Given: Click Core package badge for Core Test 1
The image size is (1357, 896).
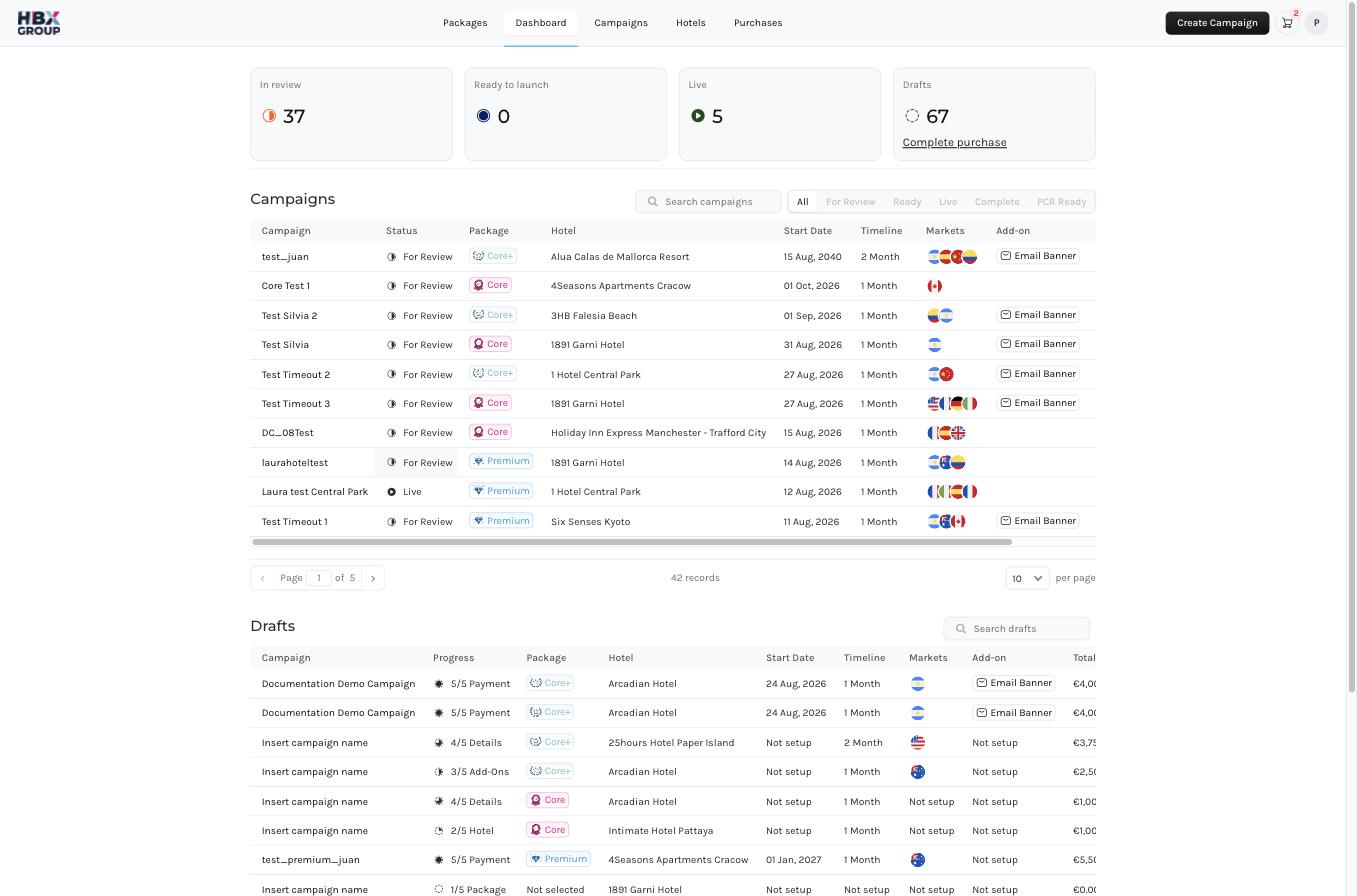Looking at the screenshot, I should click(490, 285).
